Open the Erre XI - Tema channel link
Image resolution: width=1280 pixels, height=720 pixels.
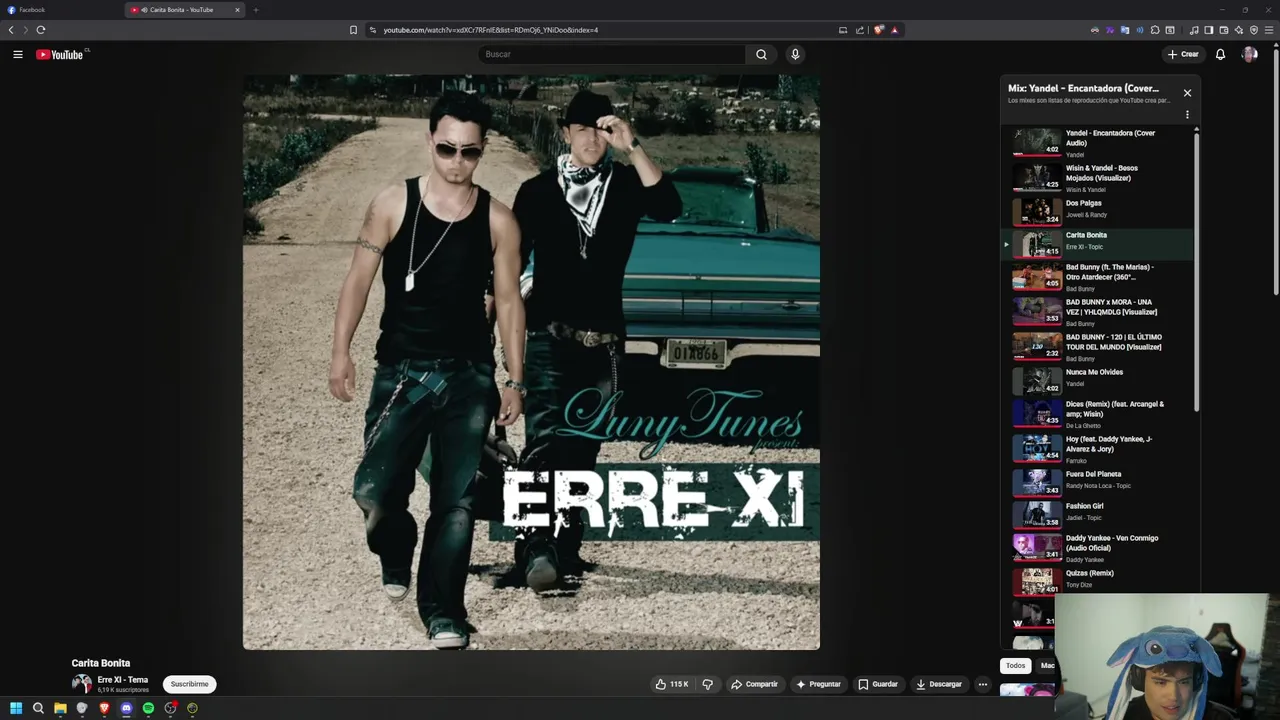click(x=122, y=680)
